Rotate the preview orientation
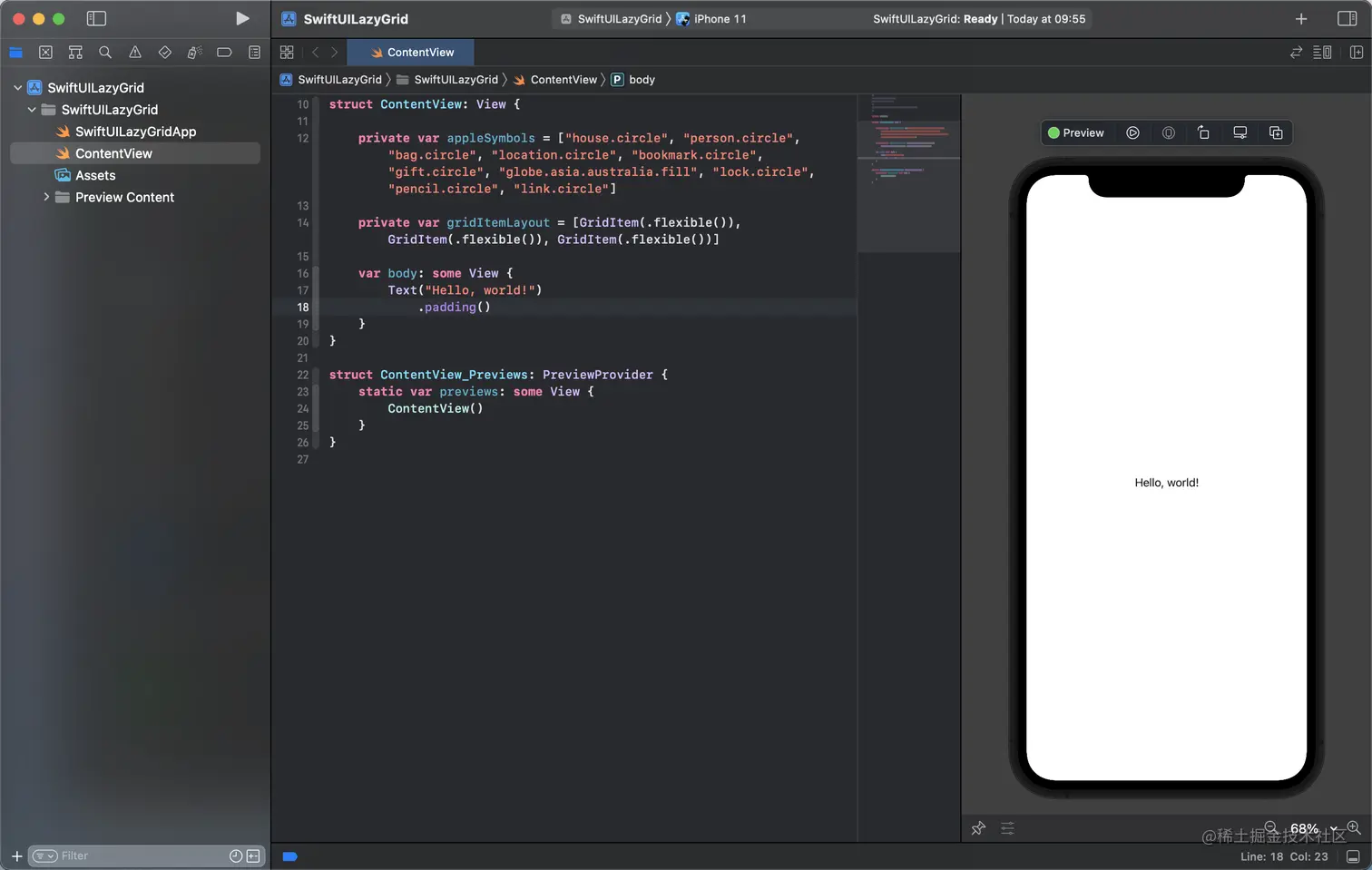Image resolution: width=1372 pixels, height=870 pixels. pos(1203,132)
